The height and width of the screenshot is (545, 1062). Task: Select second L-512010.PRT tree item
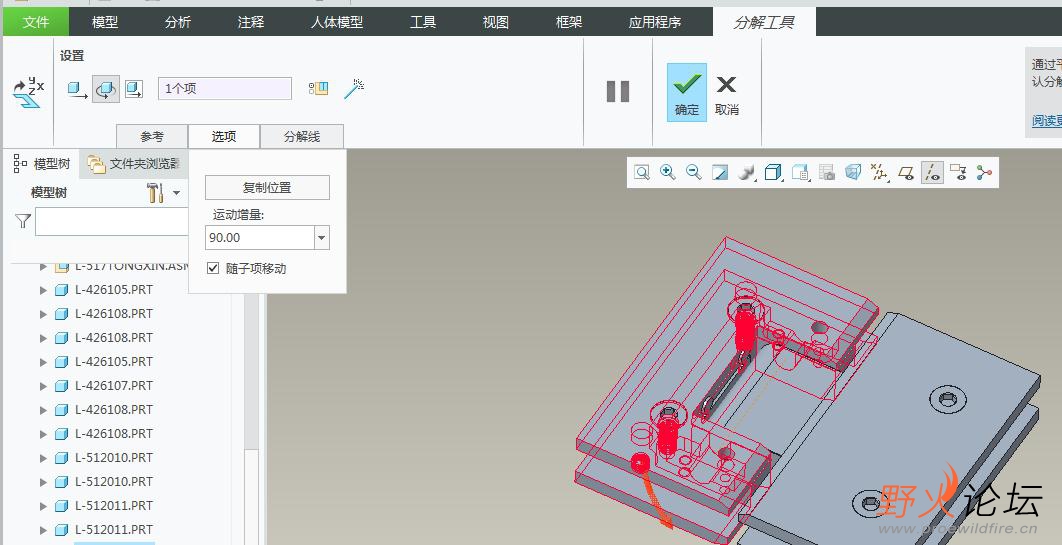pyautogui.click(x=114, y=481)
